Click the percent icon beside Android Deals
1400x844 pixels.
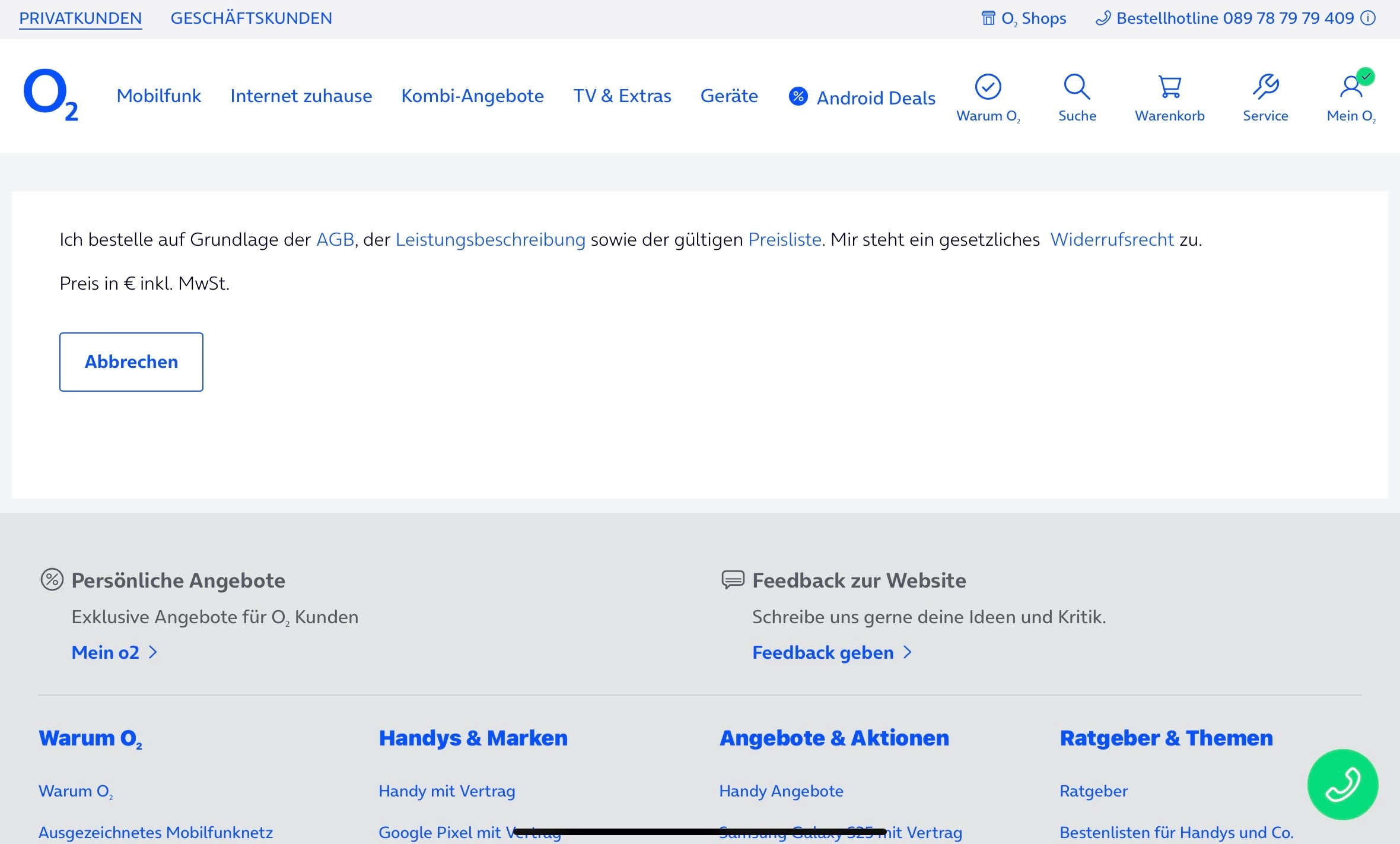798,96
